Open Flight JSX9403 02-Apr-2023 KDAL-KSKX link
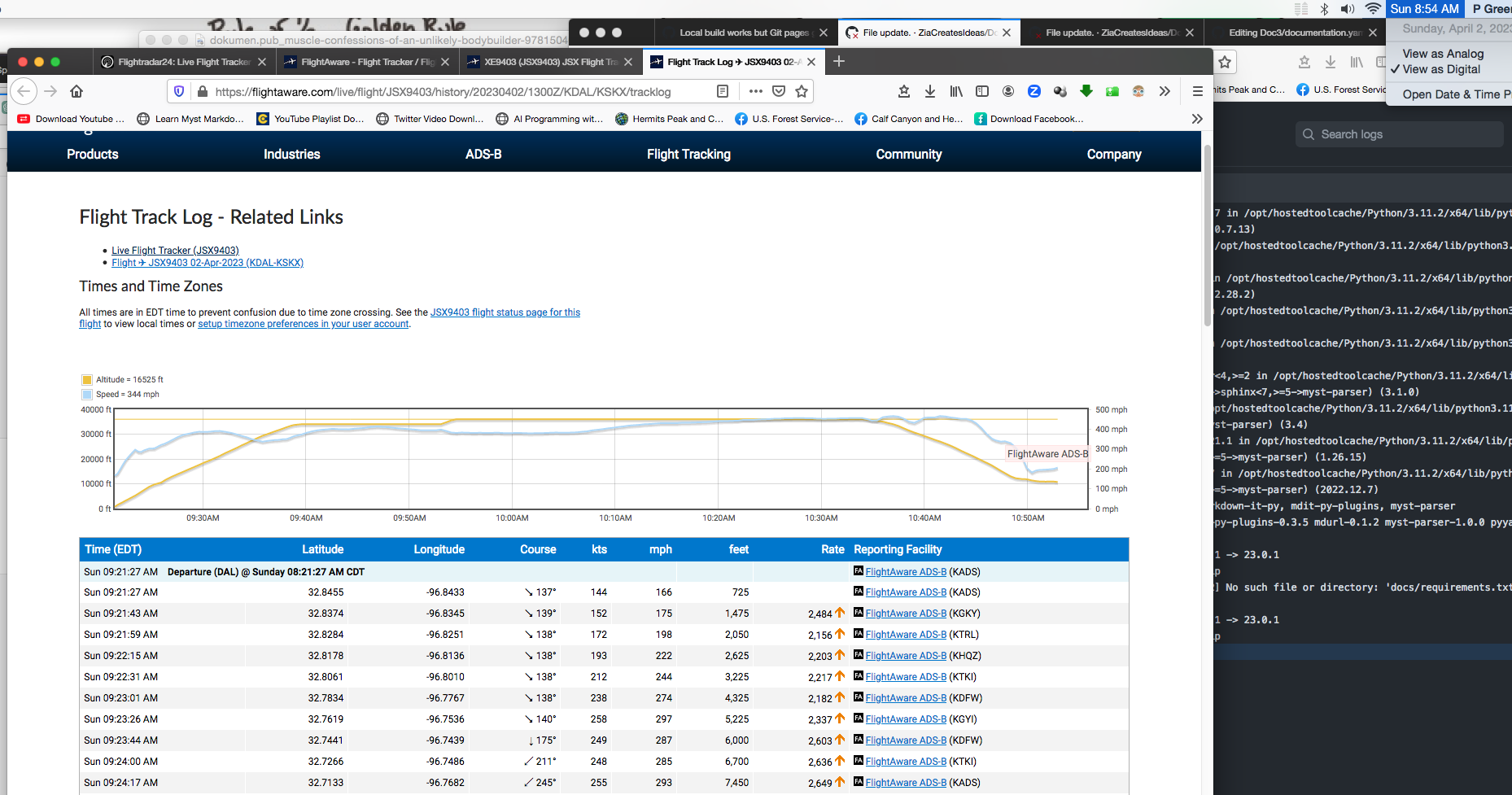 pyautogui.click(x=208, y=263)
